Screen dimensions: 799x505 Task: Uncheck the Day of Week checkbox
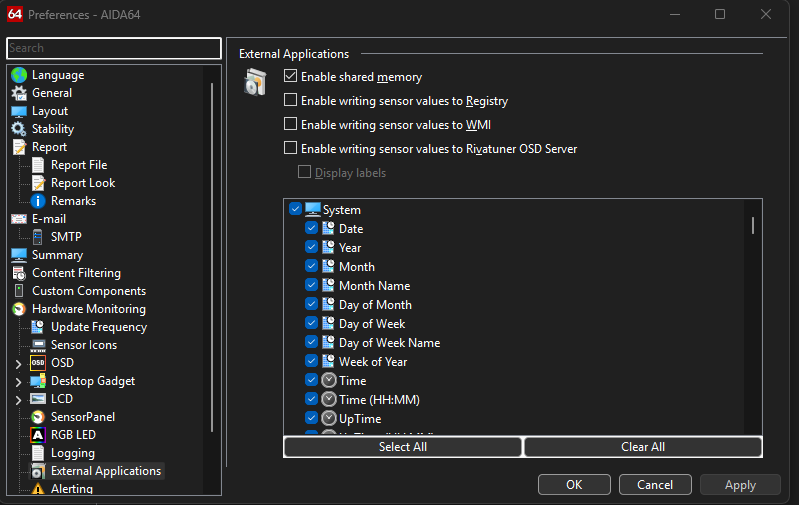[311, 323]
